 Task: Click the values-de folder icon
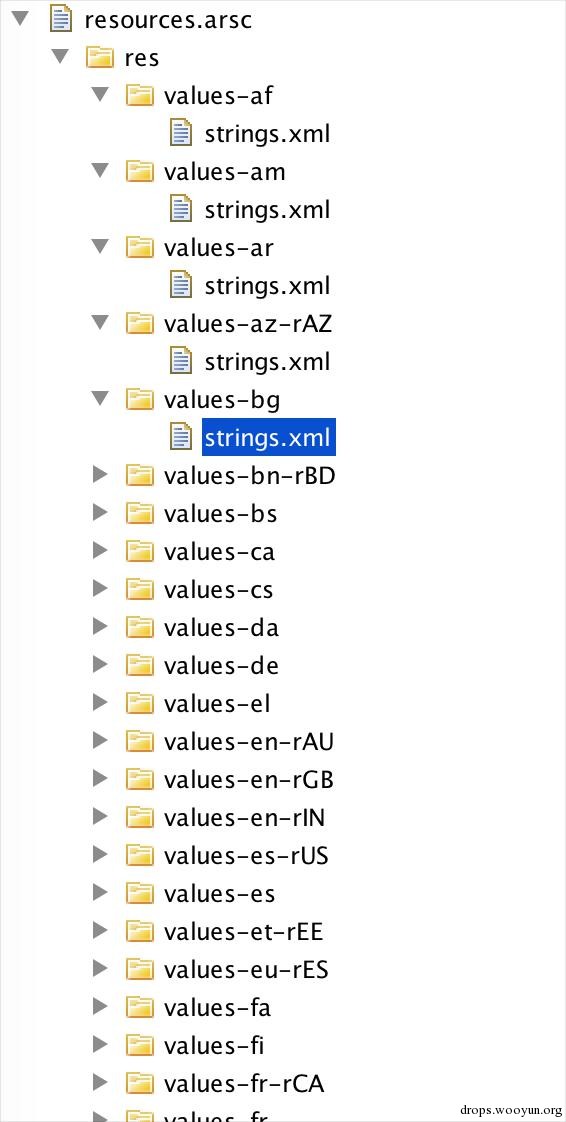click(x=140, y=665)
